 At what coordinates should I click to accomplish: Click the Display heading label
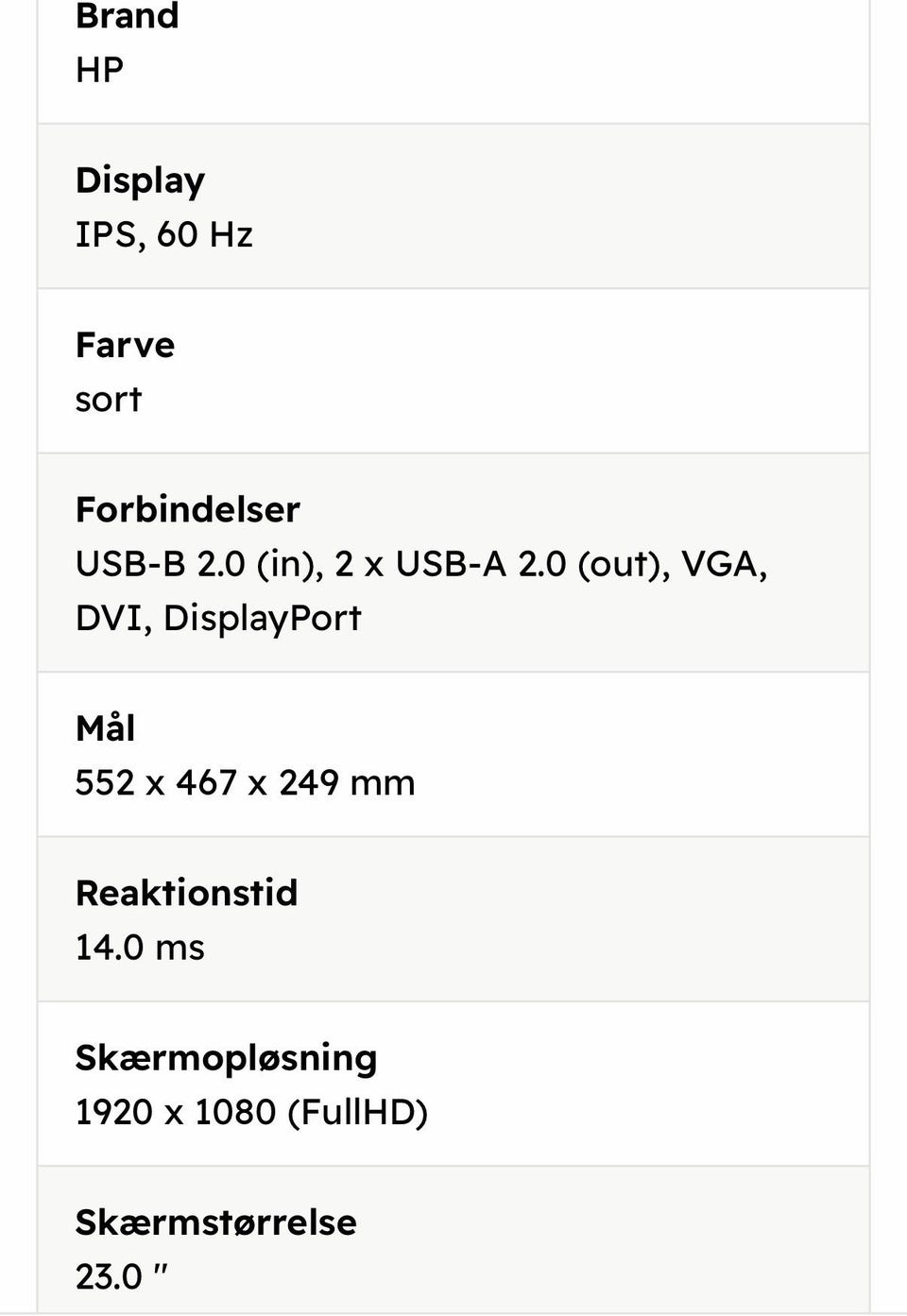click(140, 180)
